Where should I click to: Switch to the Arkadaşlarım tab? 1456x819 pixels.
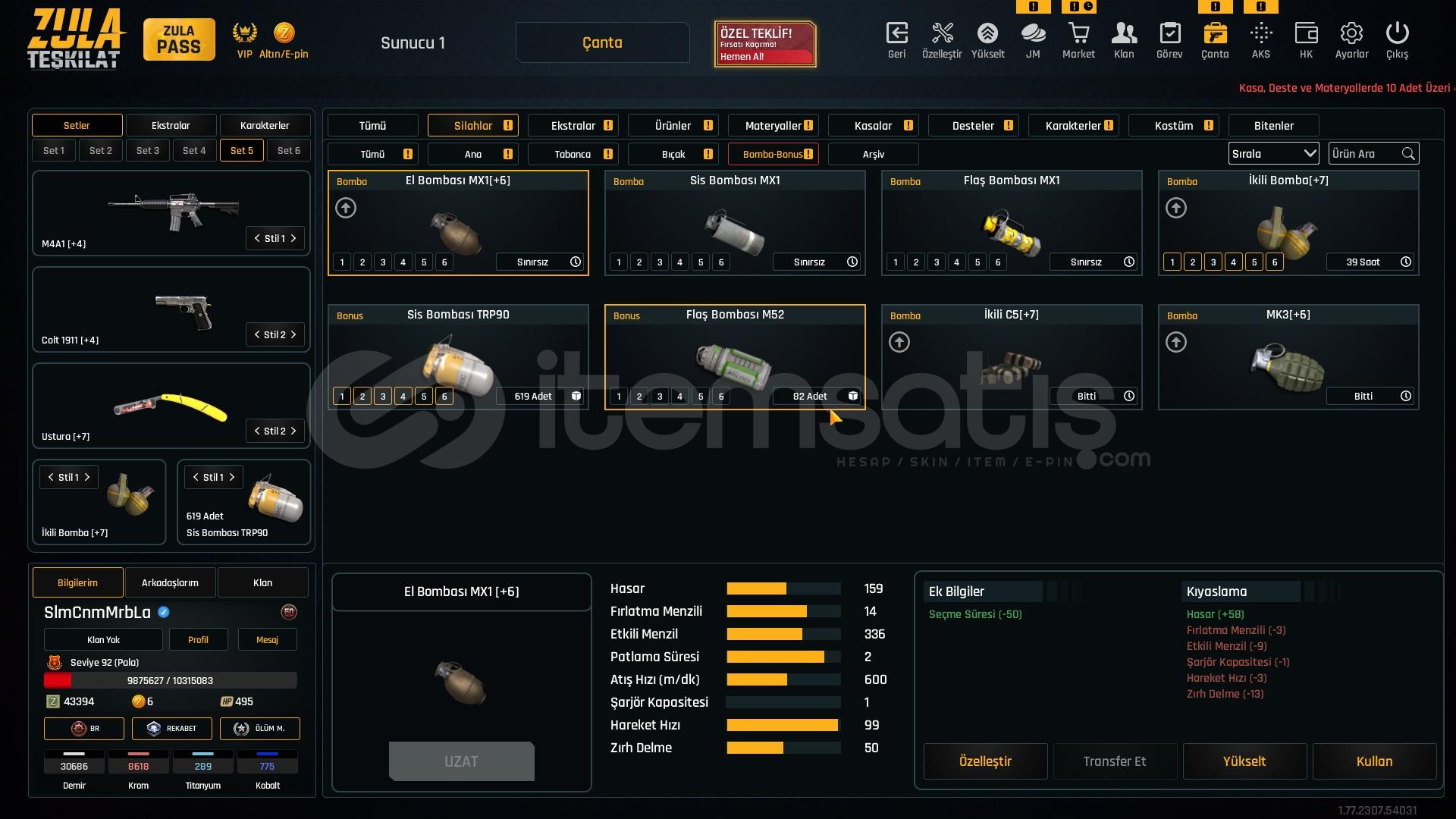pos(170,582)
